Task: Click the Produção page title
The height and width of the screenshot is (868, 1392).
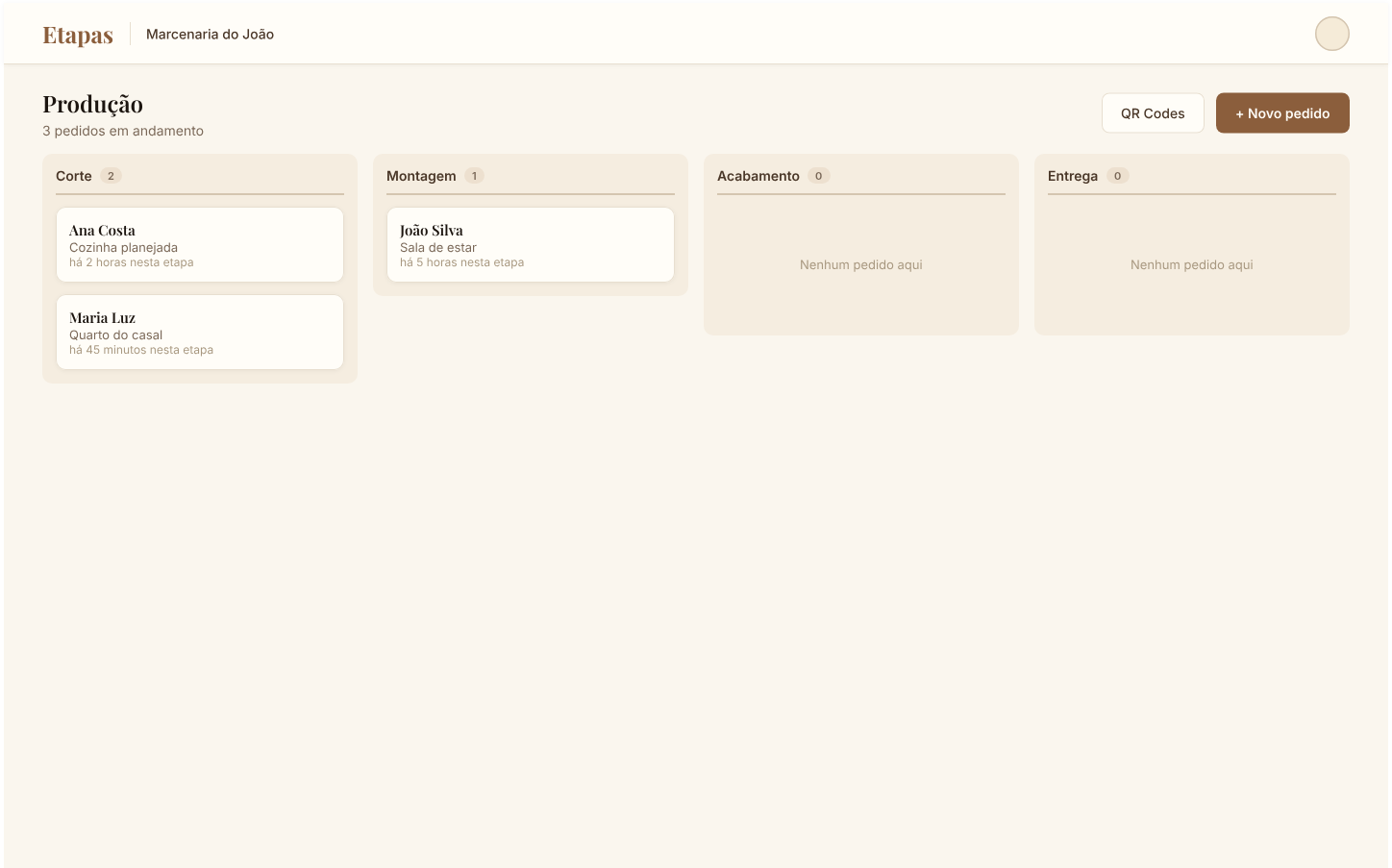Action: pos(92,104)
